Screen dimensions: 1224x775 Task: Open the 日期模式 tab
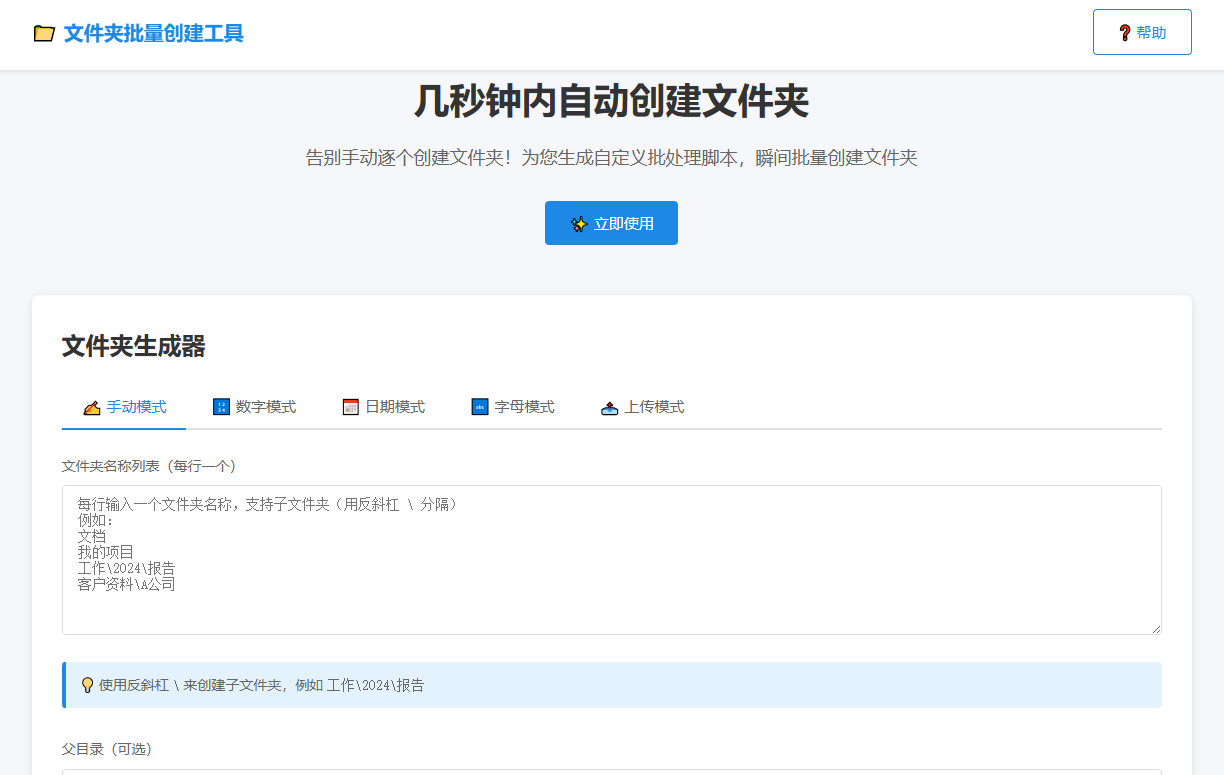point(394,407)
